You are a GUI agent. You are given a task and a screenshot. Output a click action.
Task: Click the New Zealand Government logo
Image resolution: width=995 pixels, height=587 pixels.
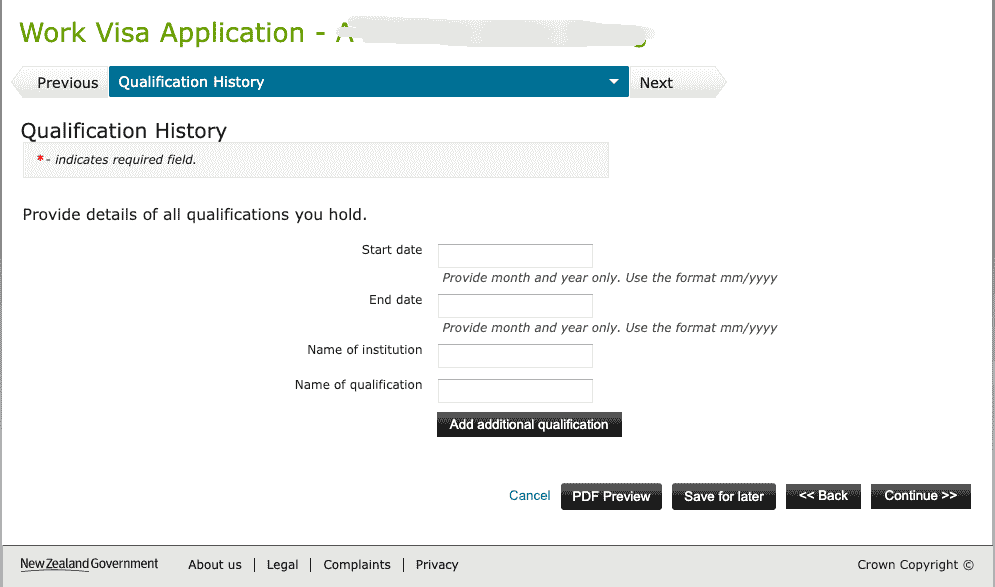point(89,564)
